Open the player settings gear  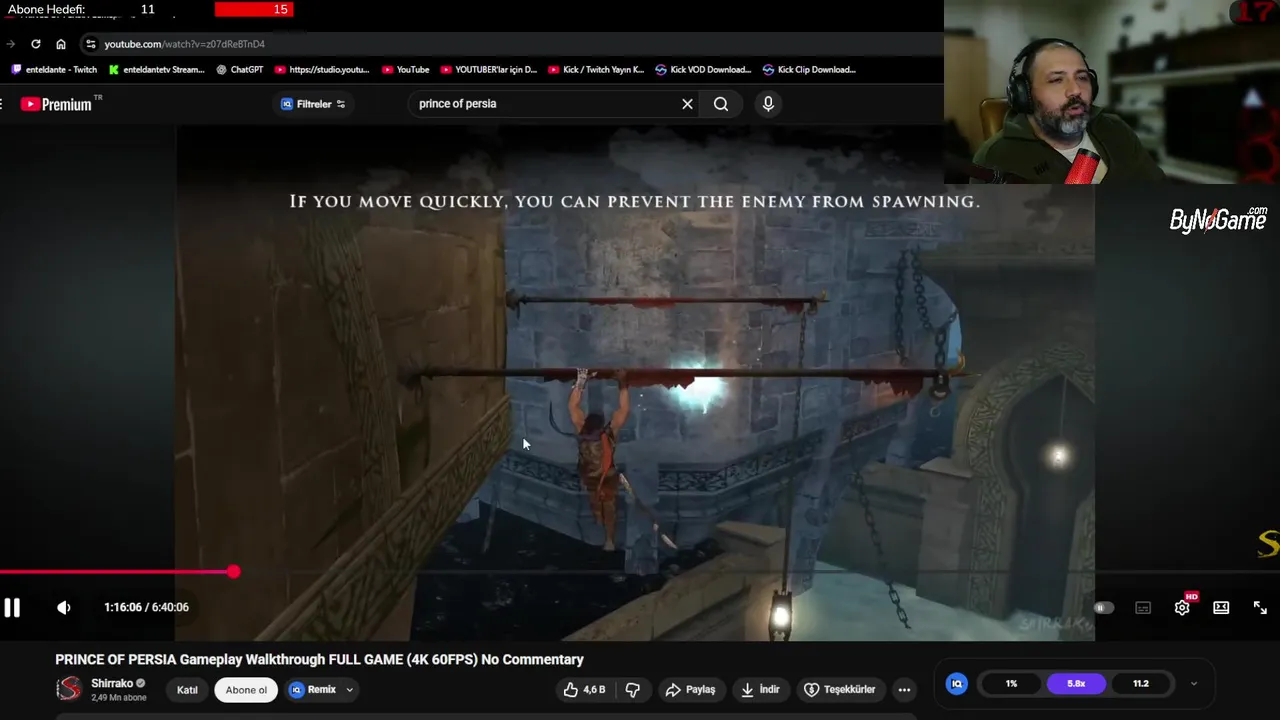pos(1182,607)
